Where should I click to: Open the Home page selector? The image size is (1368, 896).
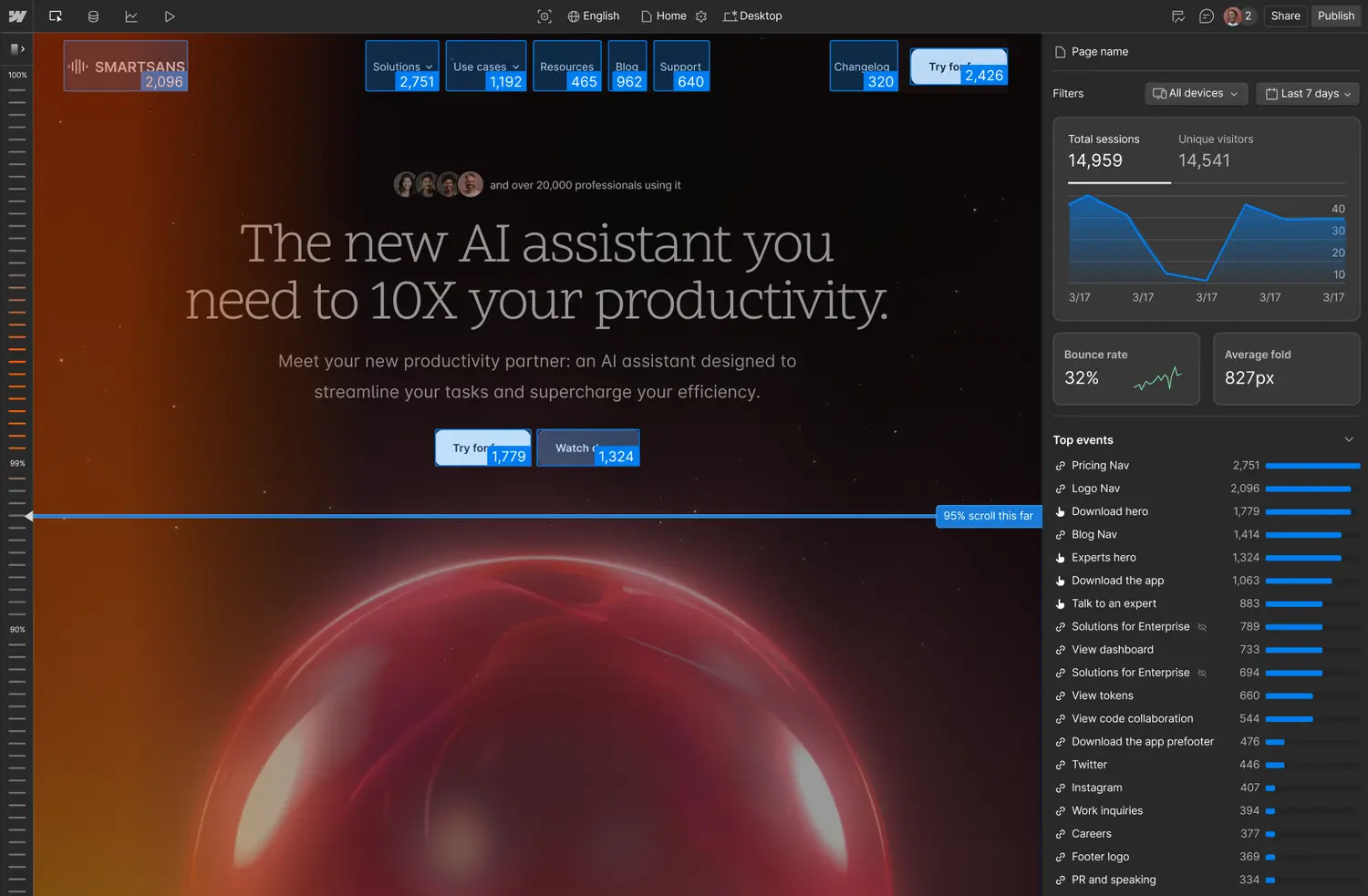[664, 16]
